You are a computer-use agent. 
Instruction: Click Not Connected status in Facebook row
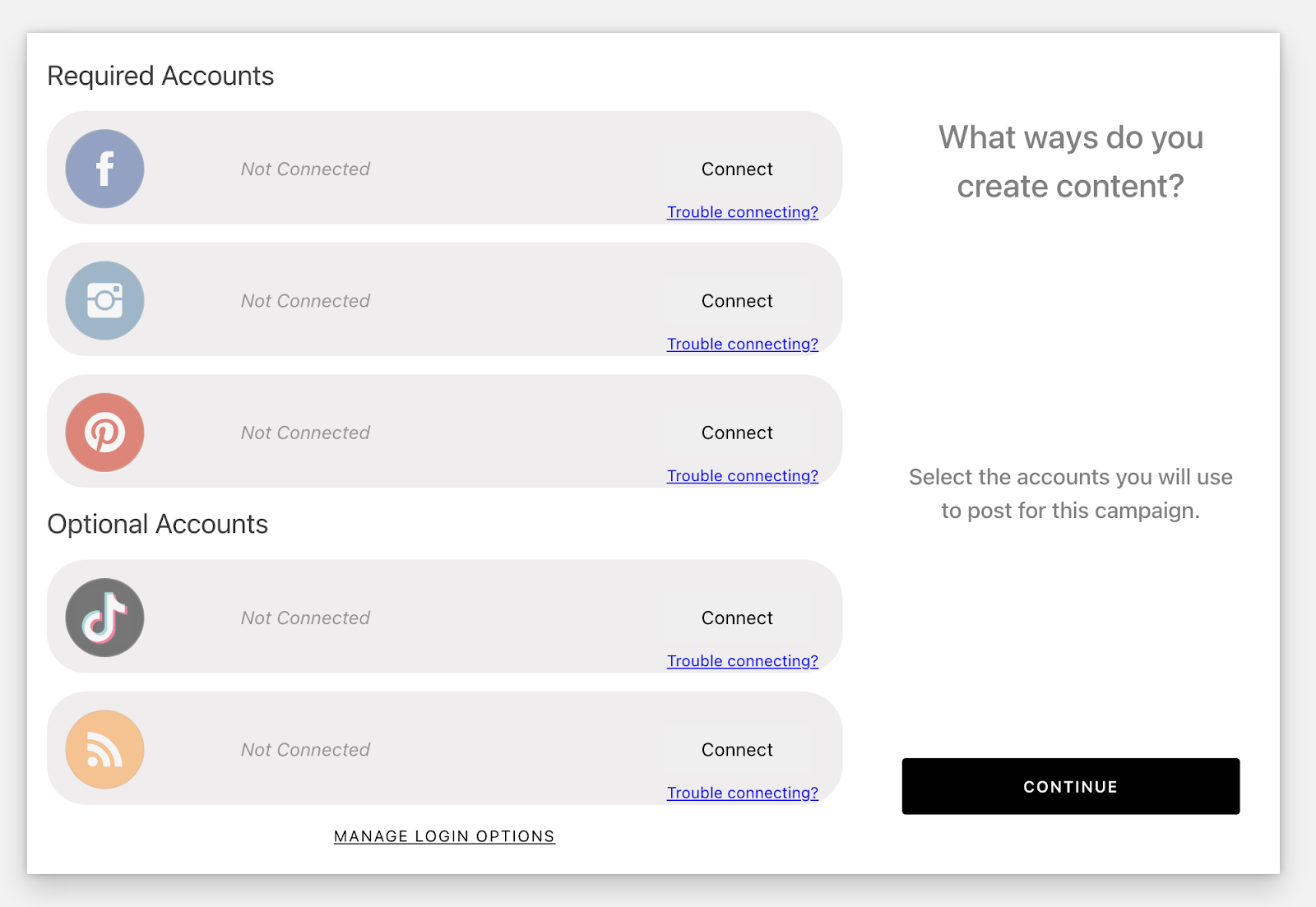click(x=305, y=169)
